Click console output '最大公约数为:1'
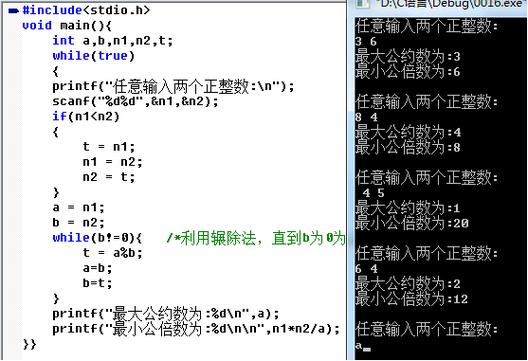Screen dimensions: 528x361 point(408,208)
